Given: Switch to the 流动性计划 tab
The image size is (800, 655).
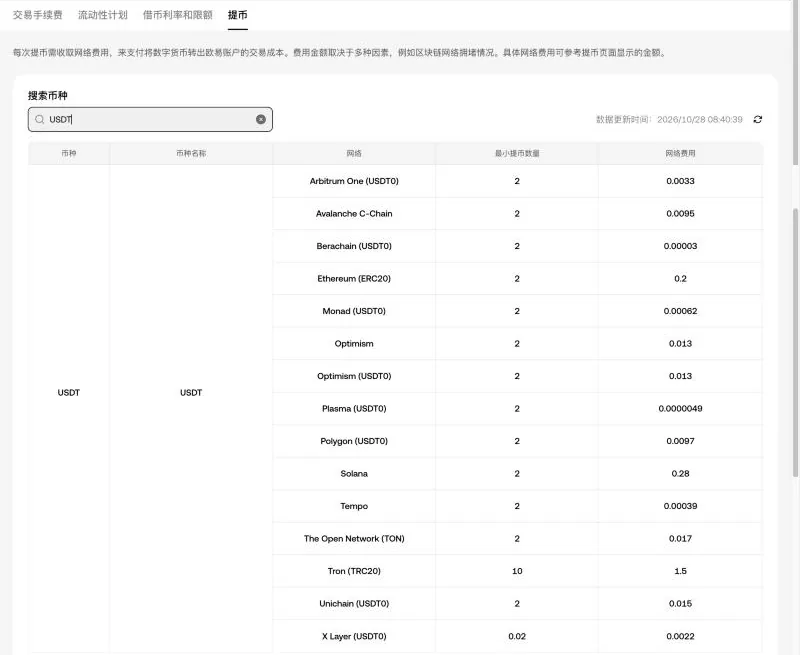Looking at the screenshot, I should point(103,15).
